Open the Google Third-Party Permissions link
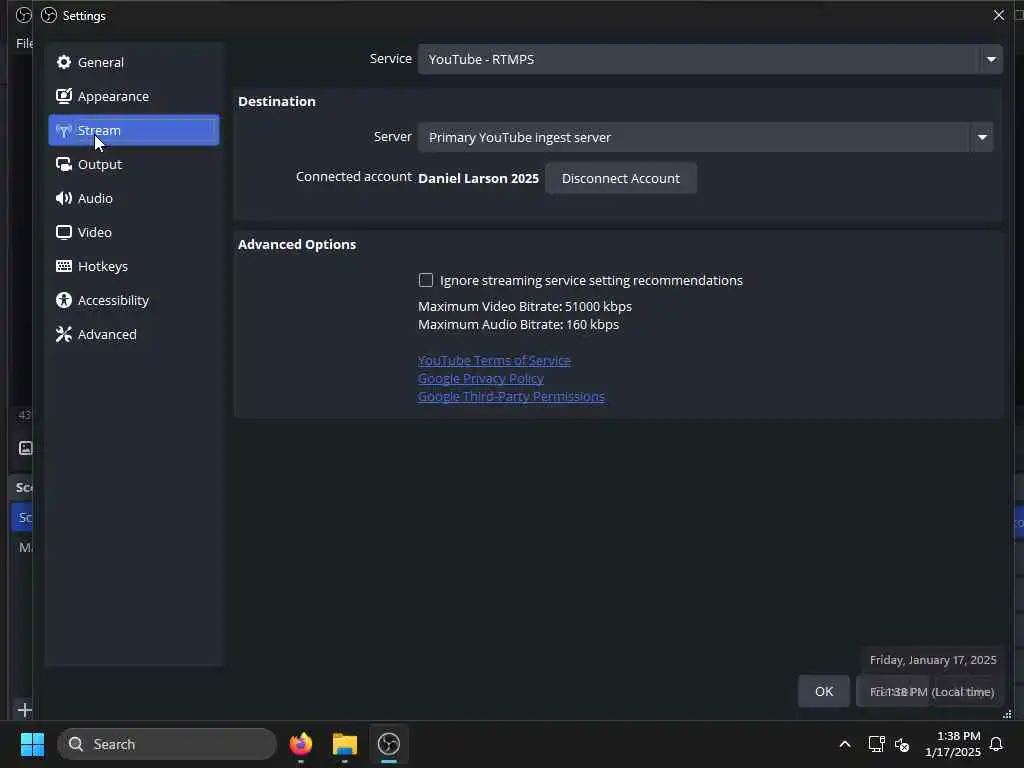 coord(511,396)
